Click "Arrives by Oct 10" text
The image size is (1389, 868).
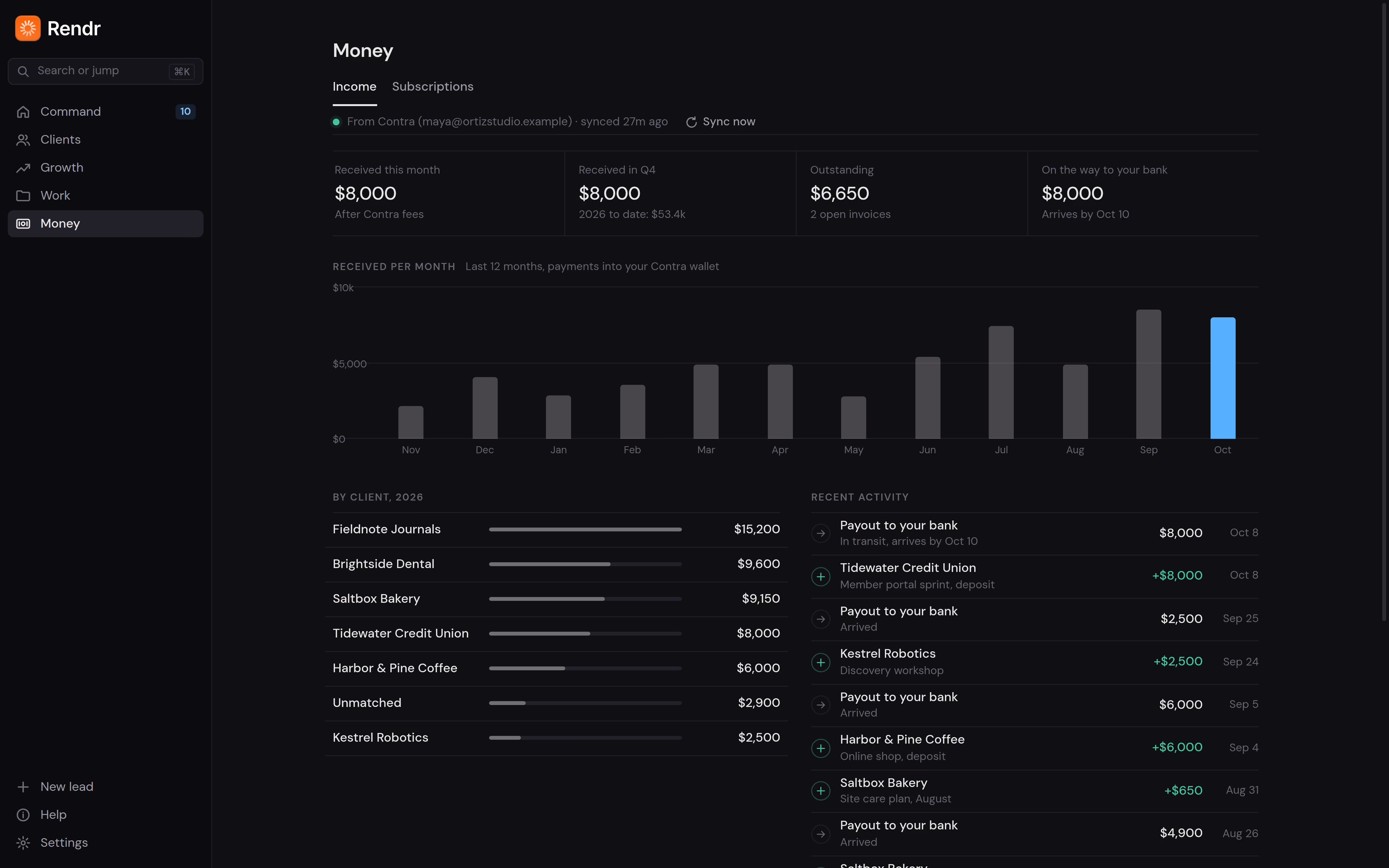(1085, 214)
